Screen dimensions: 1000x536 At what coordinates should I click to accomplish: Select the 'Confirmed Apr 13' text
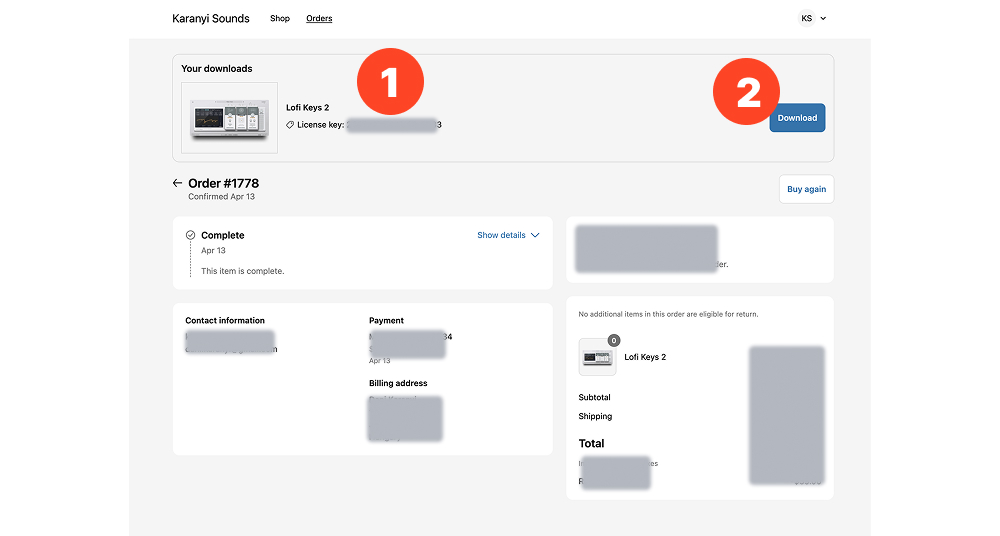pos(221,197)
